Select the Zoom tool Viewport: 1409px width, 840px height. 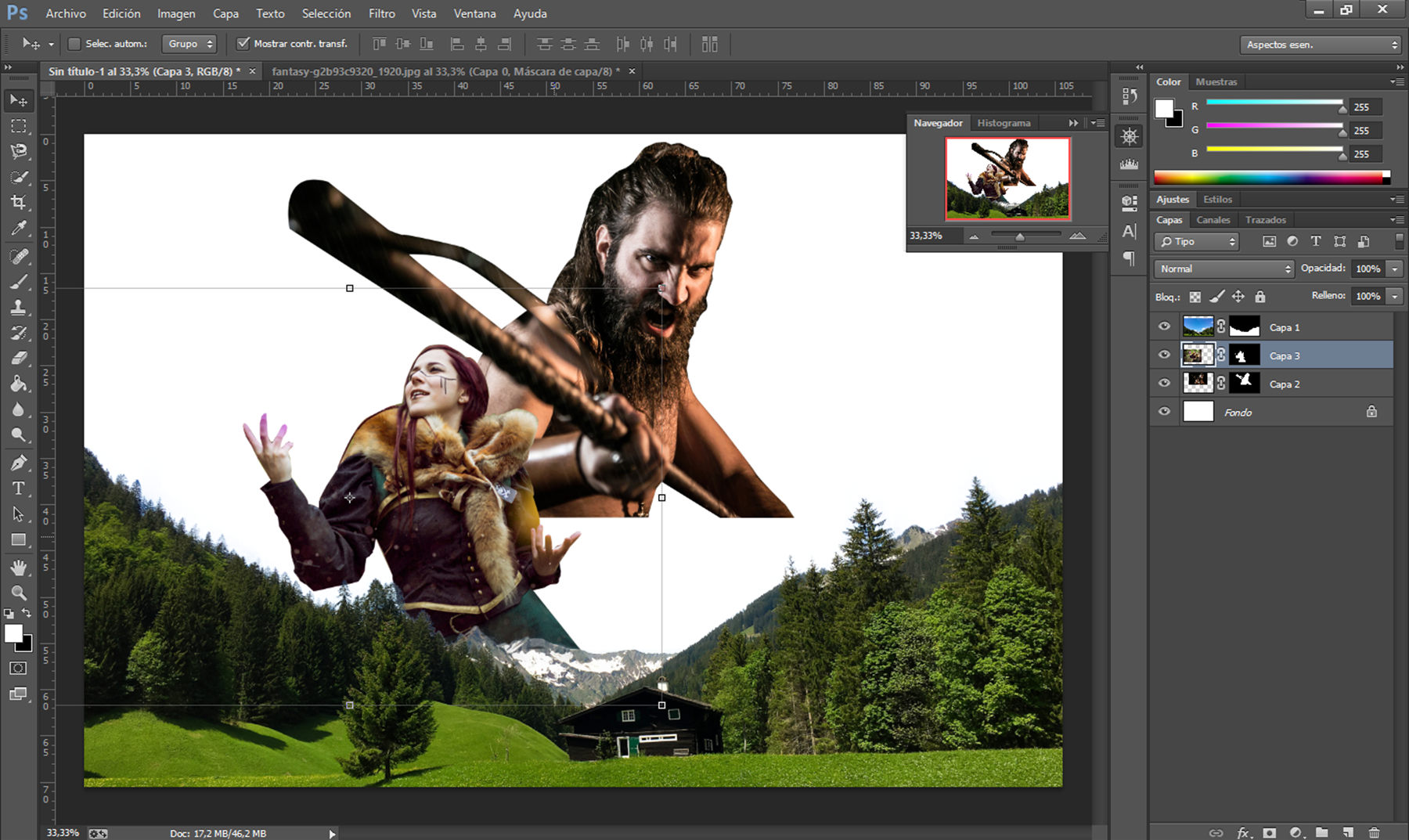pyautogui.click(x=19, y=593)
